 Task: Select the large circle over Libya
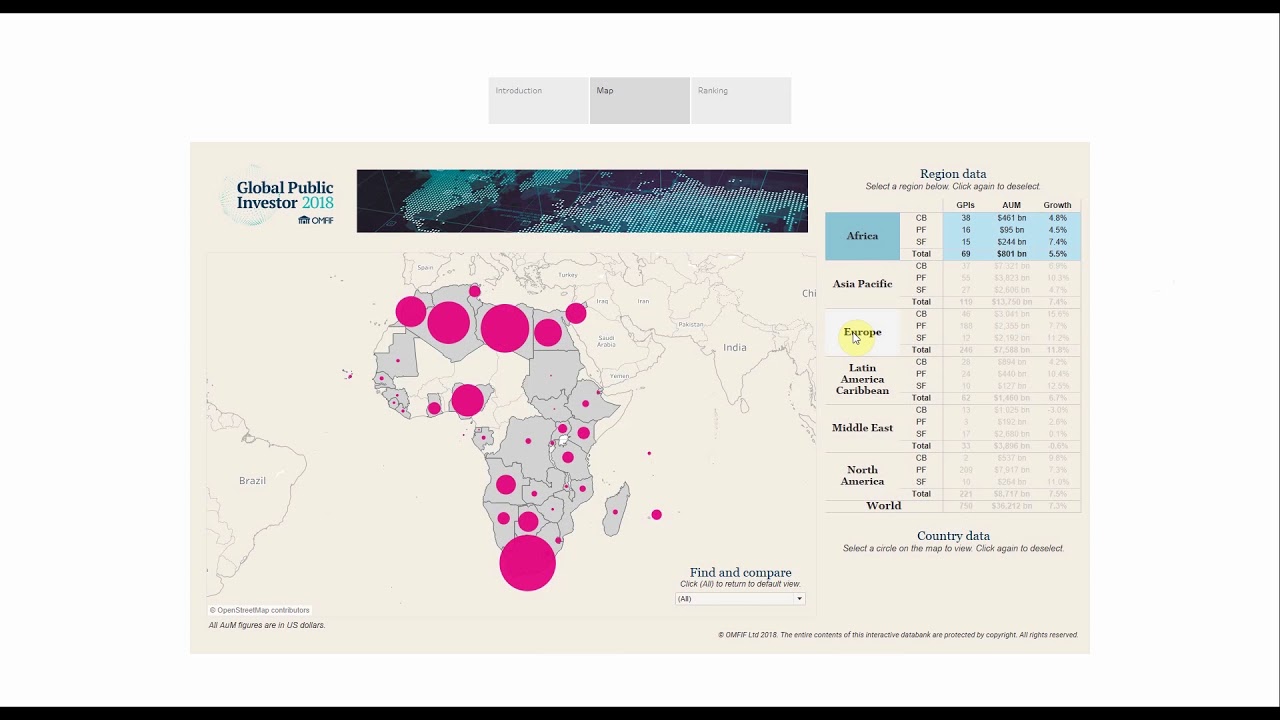pyautogui.click(x=504, y=328)
